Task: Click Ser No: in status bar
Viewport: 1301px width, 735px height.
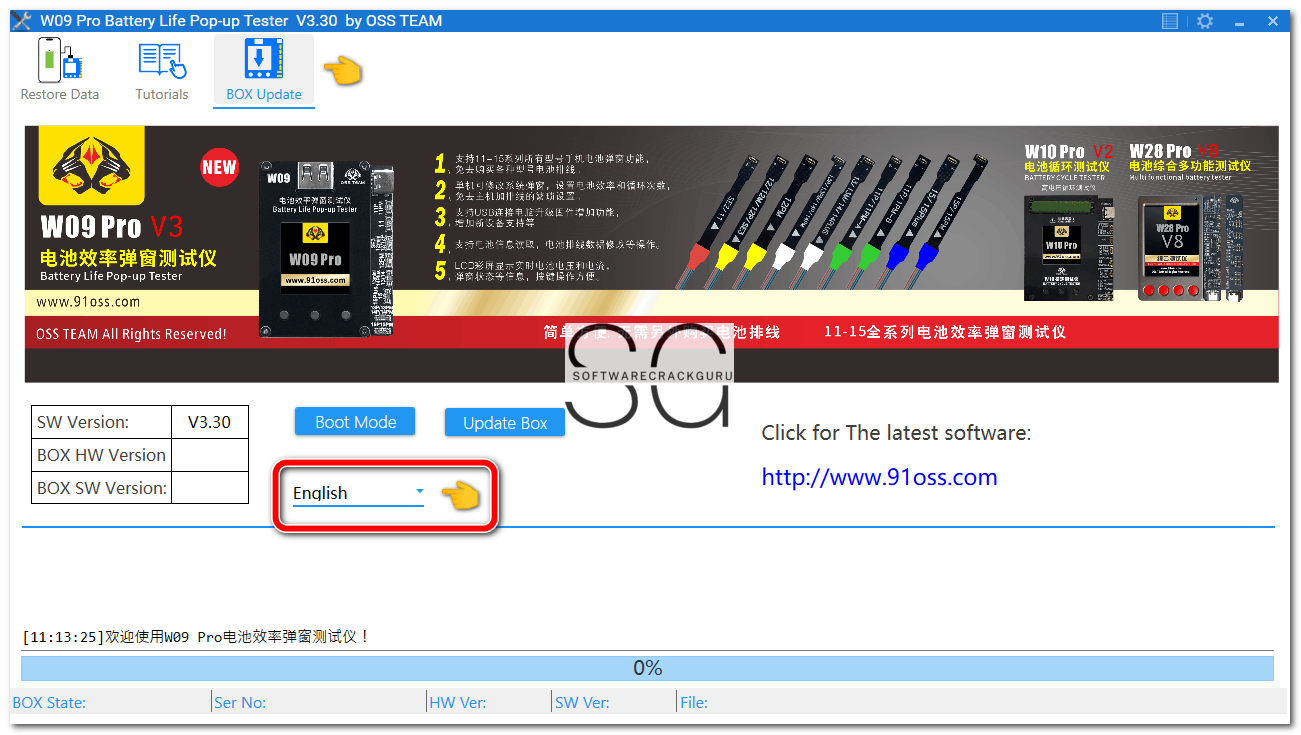Action: click(x=240, y=702)
